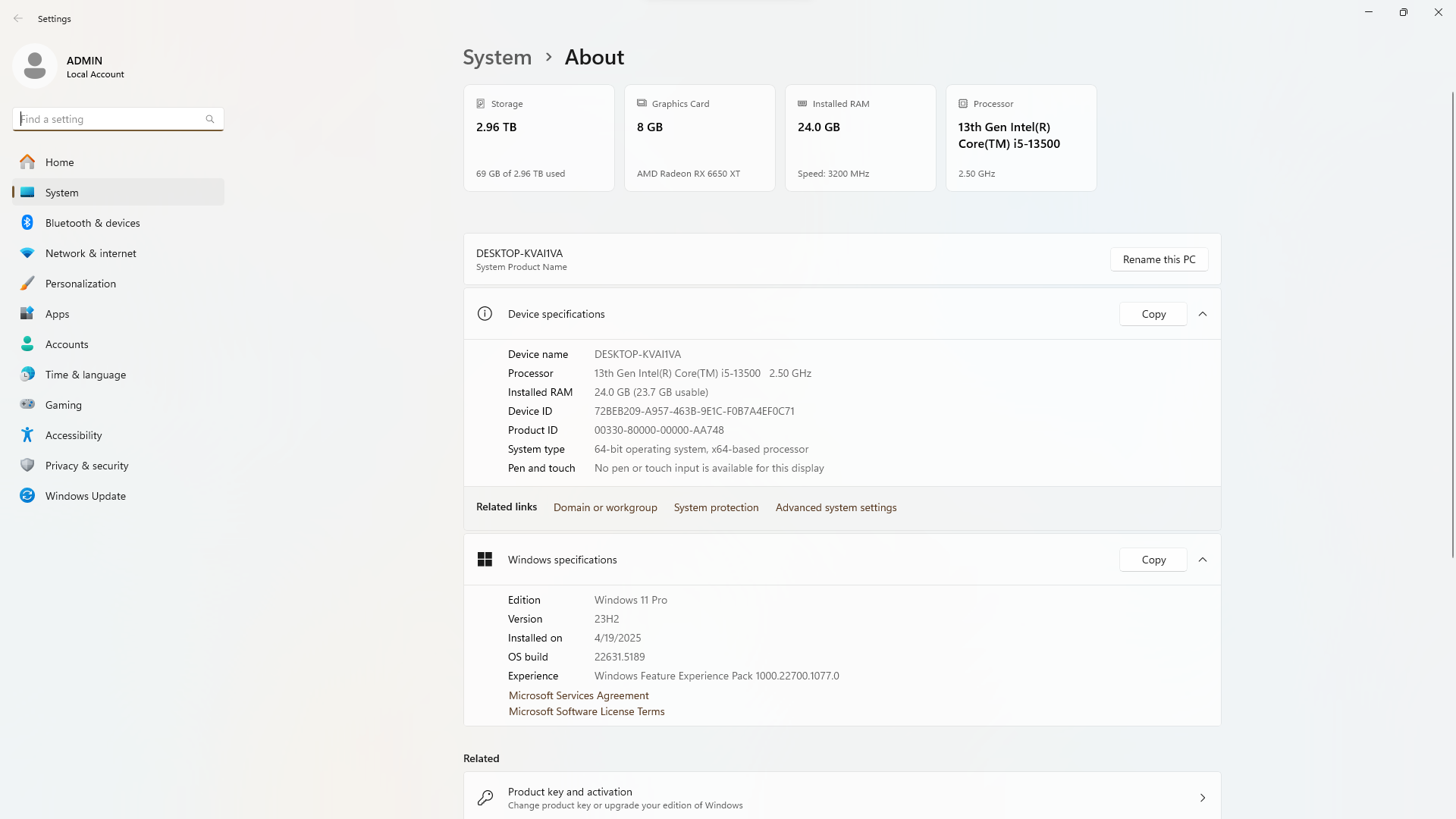Collapse the Device specifications section
The image size is (1456, 819).
[1202, 314]
